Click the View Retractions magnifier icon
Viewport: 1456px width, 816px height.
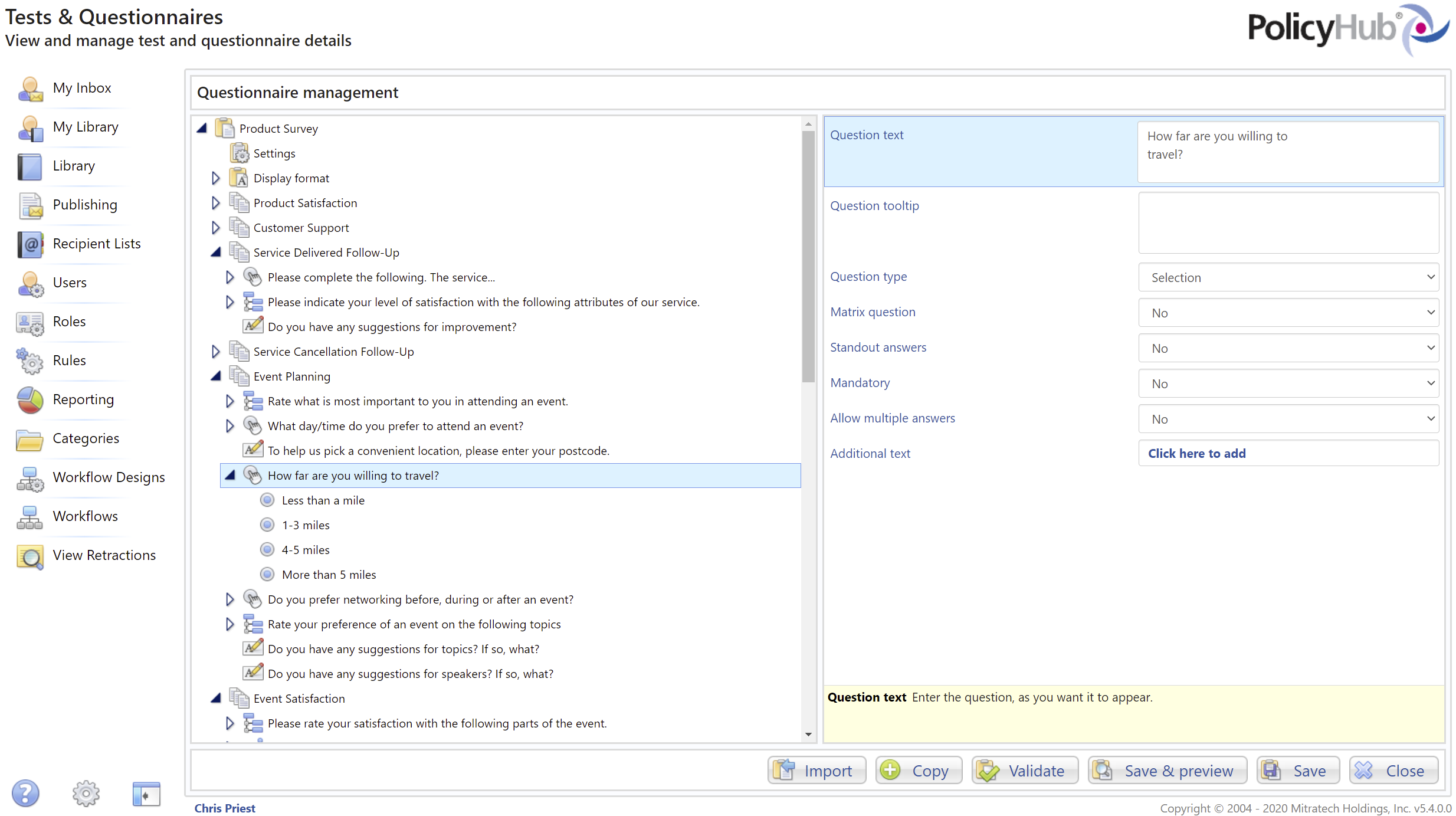tap(30, 556)
